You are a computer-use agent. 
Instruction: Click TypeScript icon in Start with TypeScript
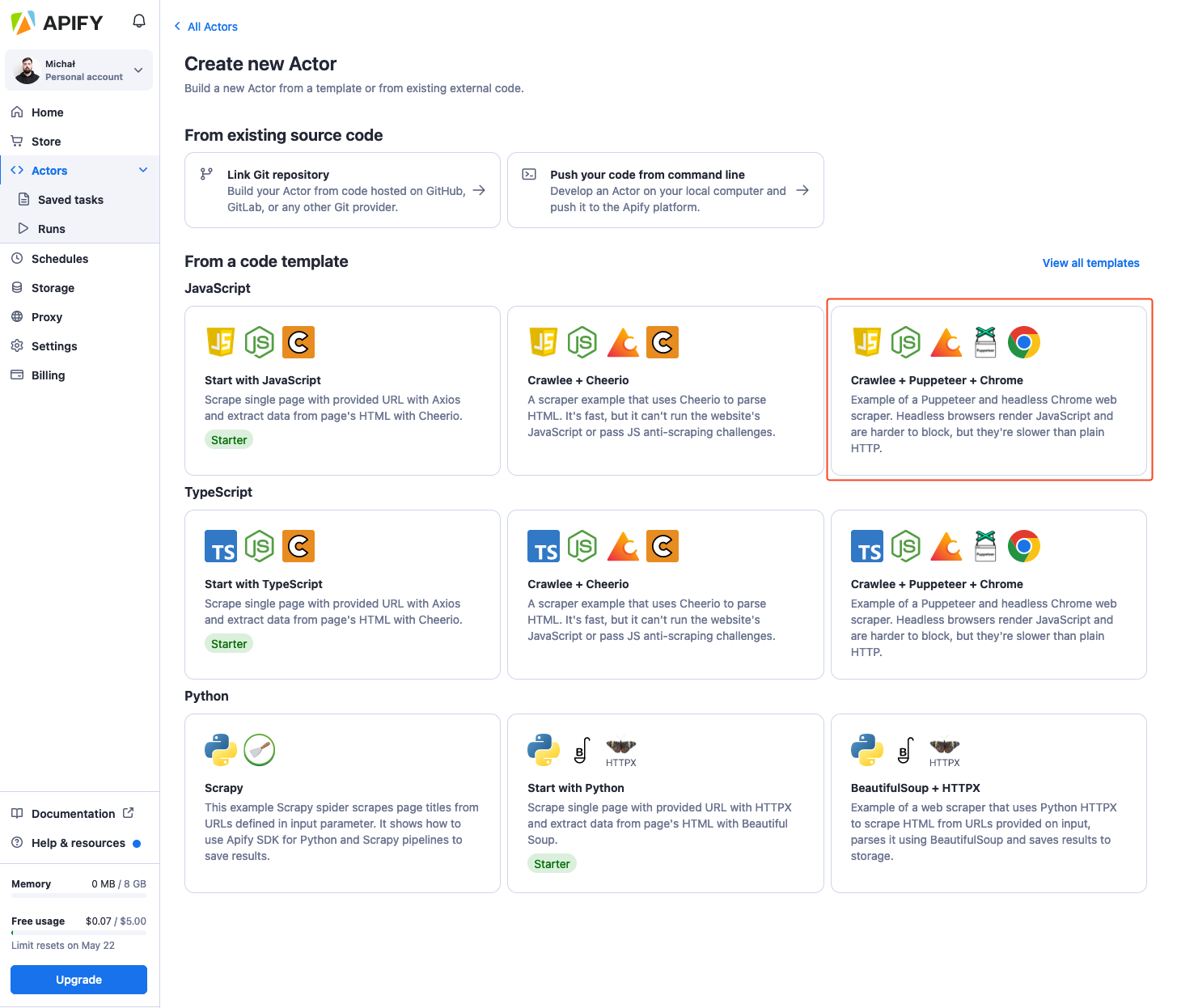tap(221, 546)
